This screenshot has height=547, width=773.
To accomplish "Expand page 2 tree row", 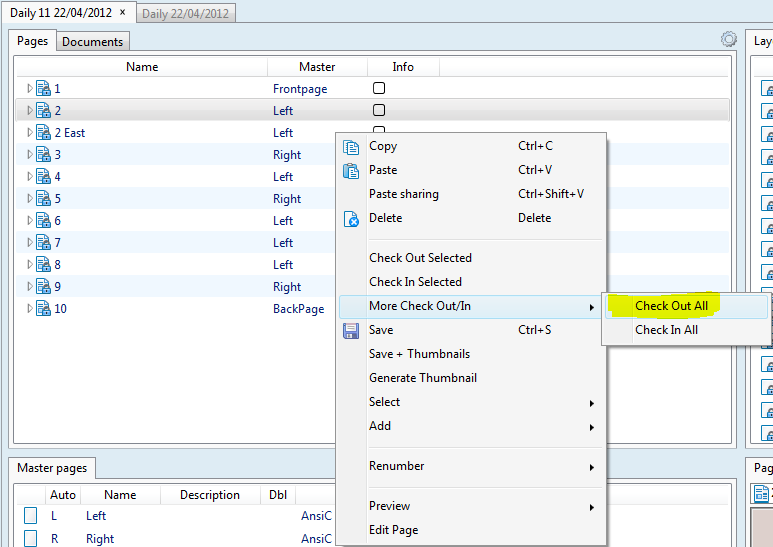I will (x=30, y=110).
